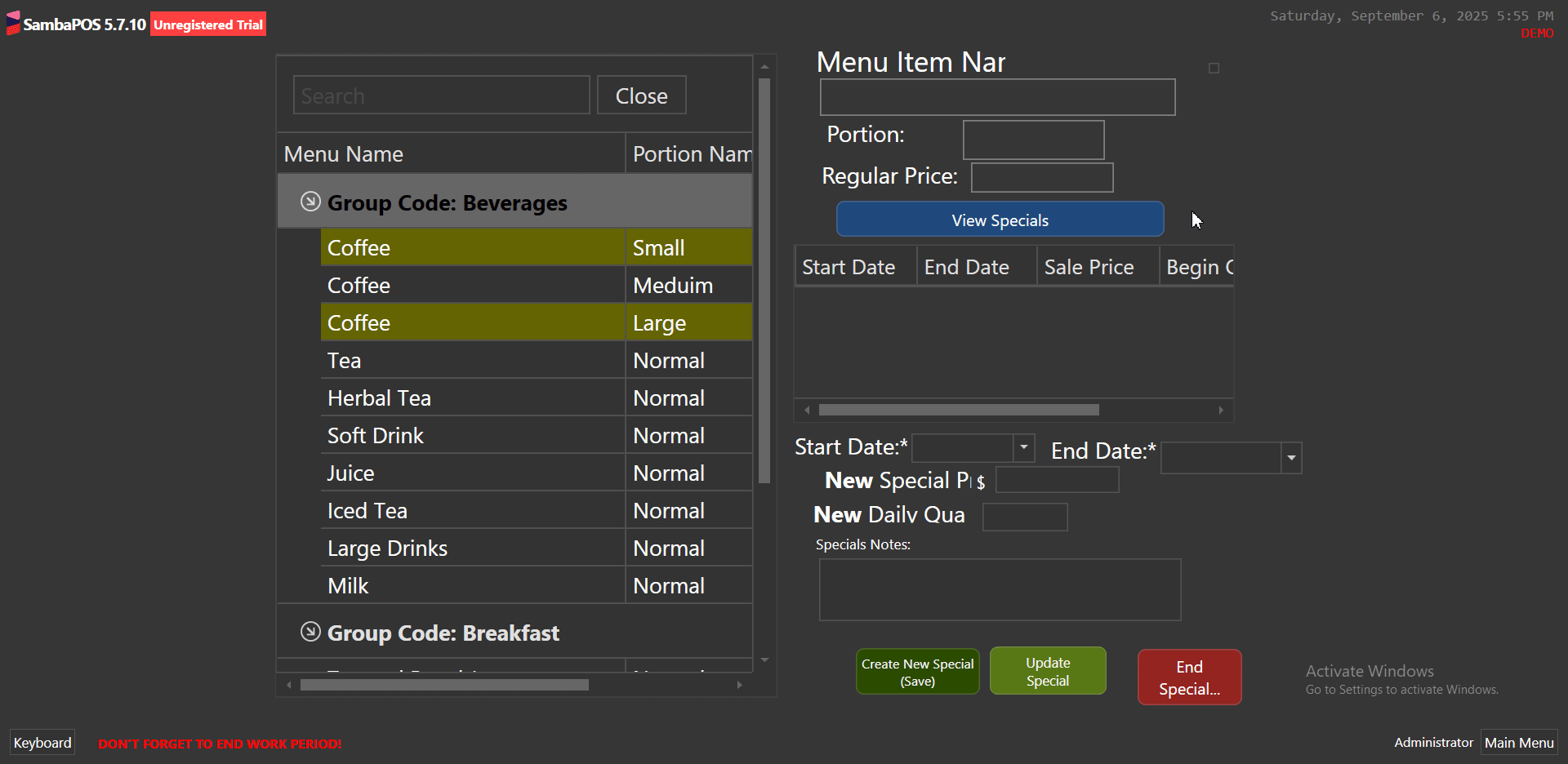The width and height of the screenshot is (1568, 764).
Task: Toggle the checkbox near Menu Item Name
Action: tap(1214, 68)
